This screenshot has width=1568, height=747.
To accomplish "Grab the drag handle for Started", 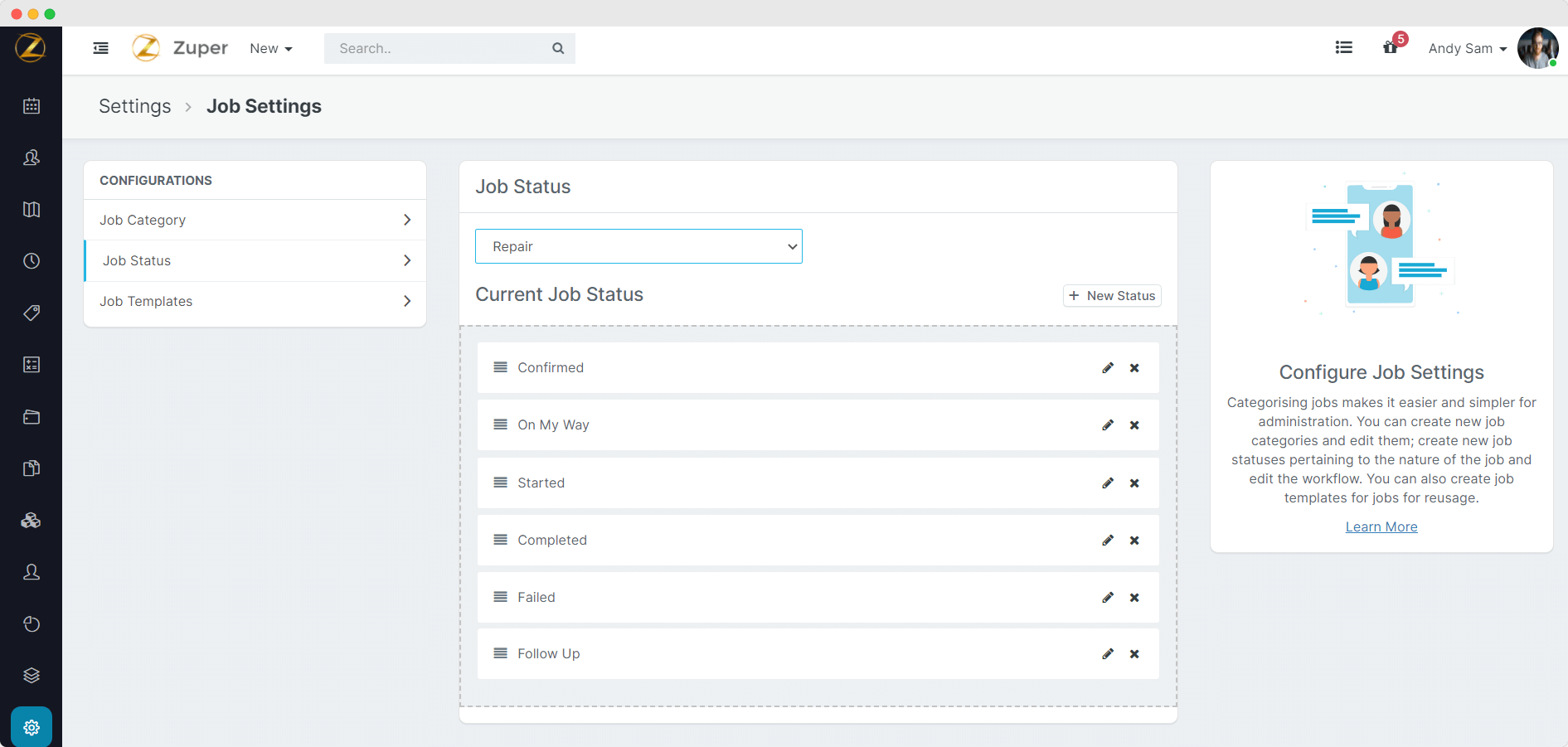I will [x=501, y=483].
